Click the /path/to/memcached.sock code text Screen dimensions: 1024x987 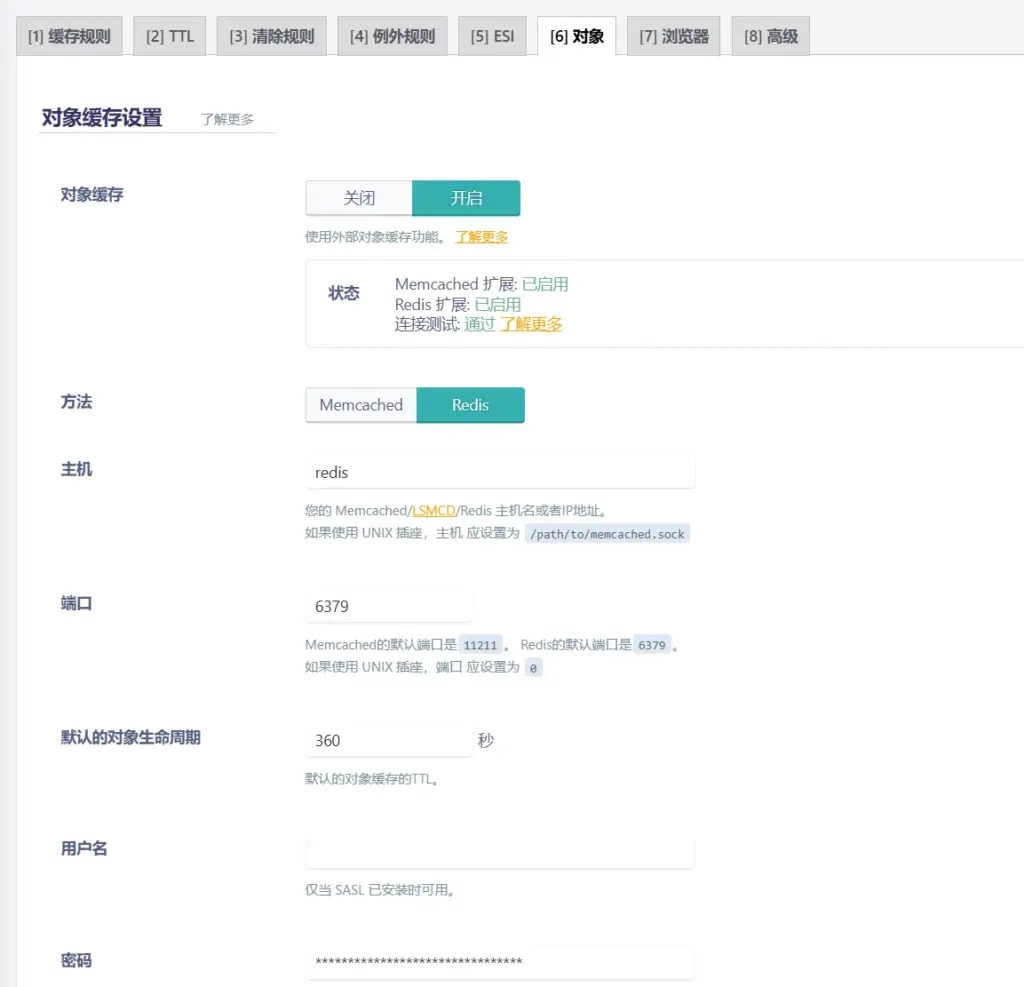[607, 534]
